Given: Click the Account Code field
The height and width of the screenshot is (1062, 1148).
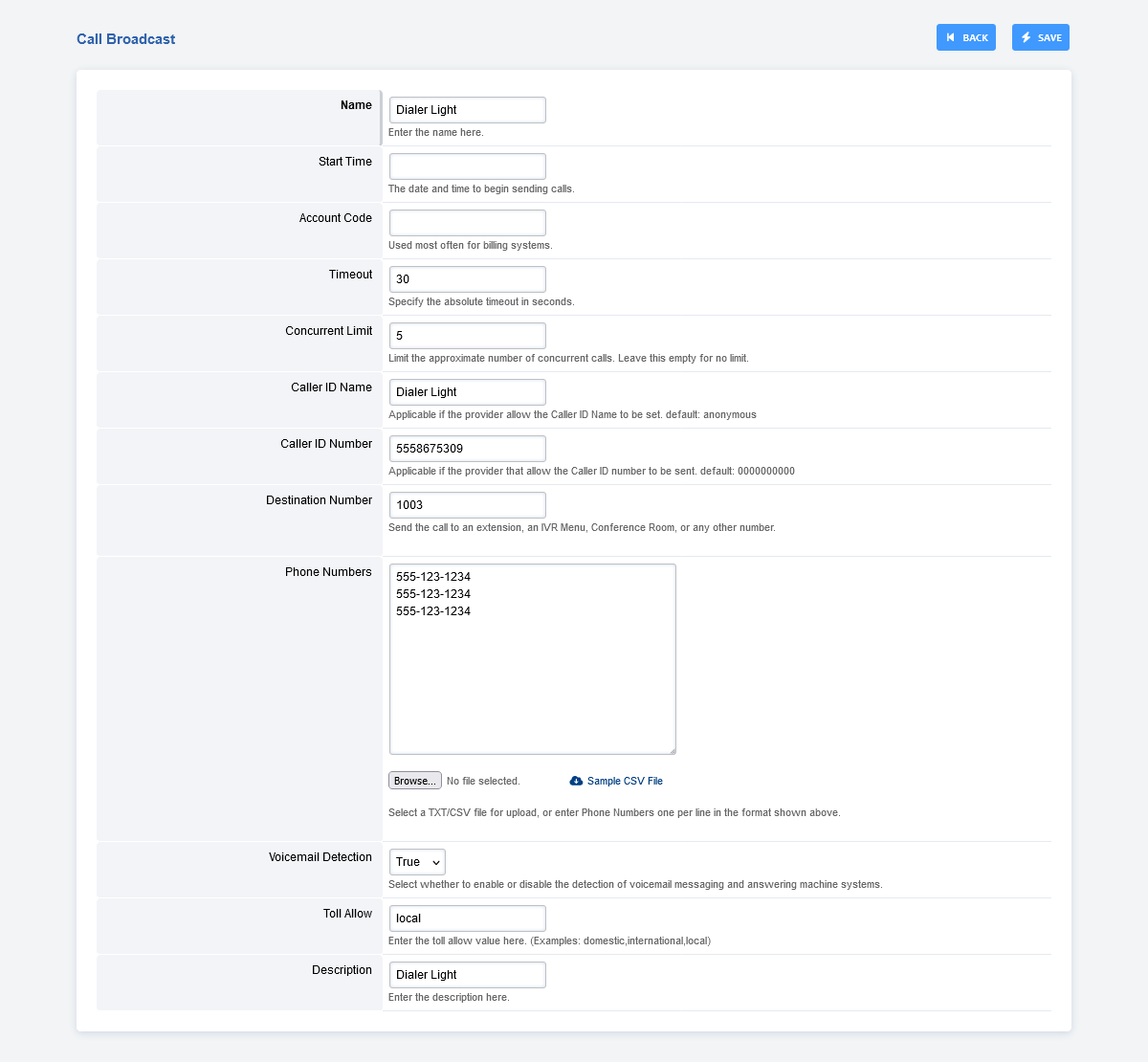Looking at the screenshot, I should pyautogui.click(x=467, y=223).
